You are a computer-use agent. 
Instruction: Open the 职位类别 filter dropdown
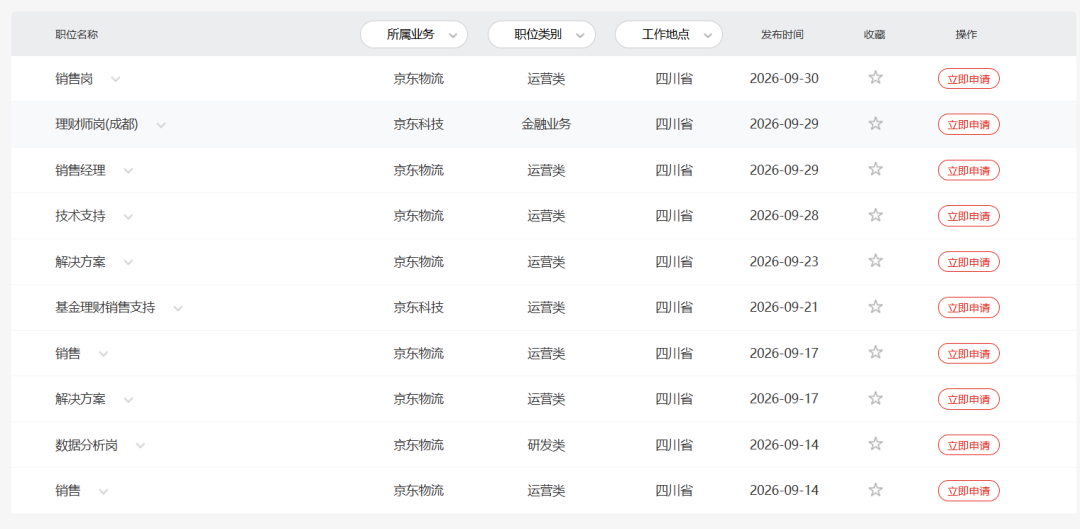click(541, 34)
